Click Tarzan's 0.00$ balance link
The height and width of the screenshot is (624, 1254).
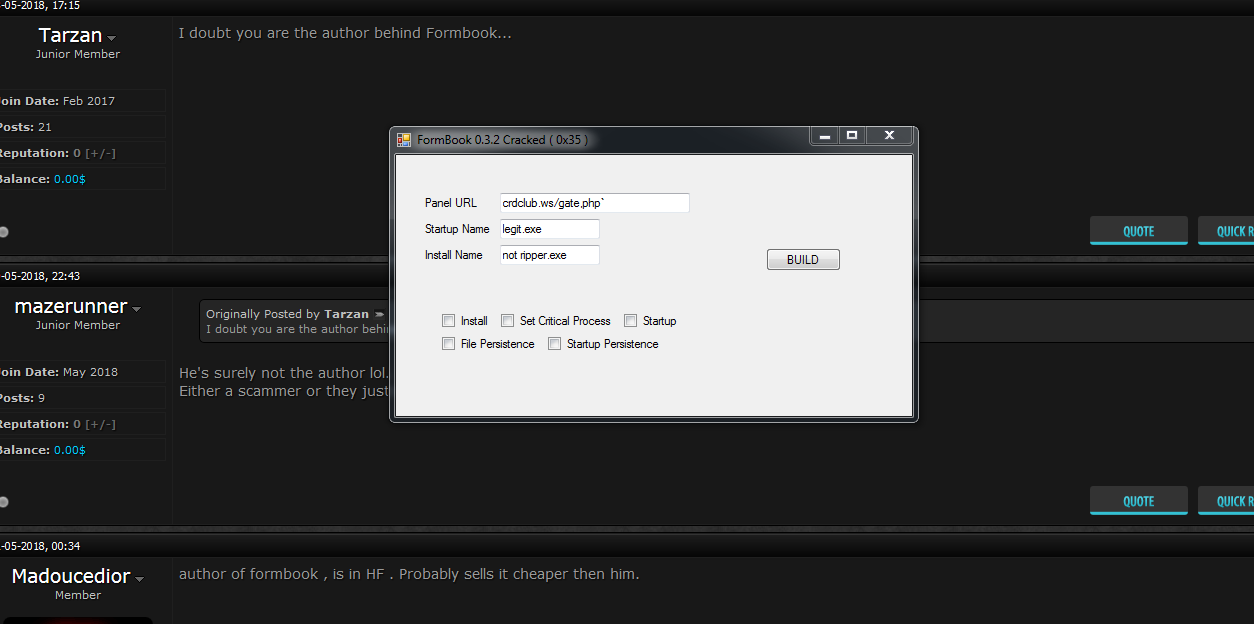[70, 179]
